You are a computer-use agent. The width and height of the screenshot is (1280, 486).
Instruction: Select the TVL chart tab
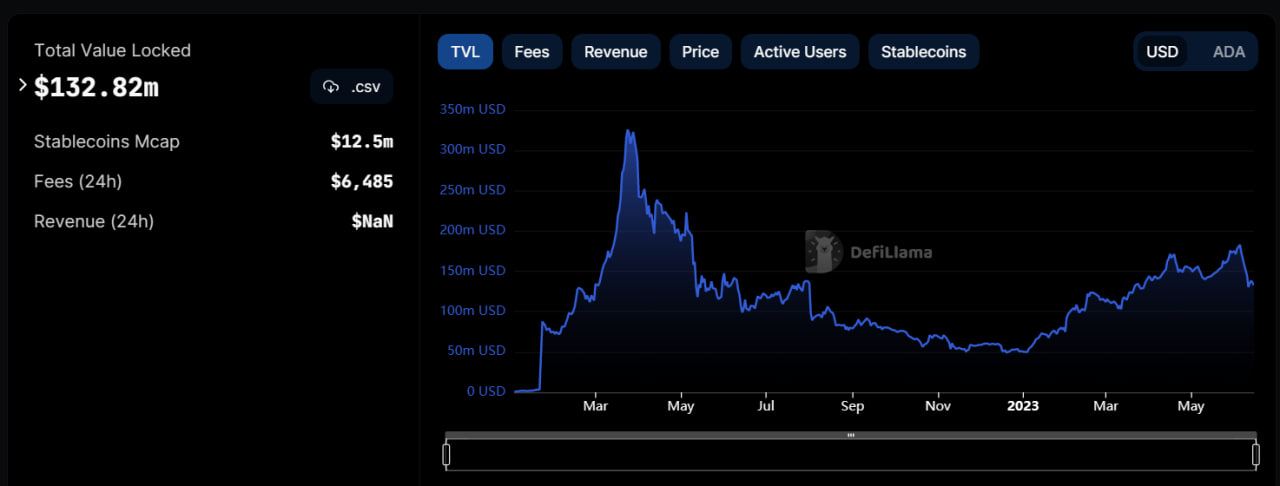coord(466,52)
